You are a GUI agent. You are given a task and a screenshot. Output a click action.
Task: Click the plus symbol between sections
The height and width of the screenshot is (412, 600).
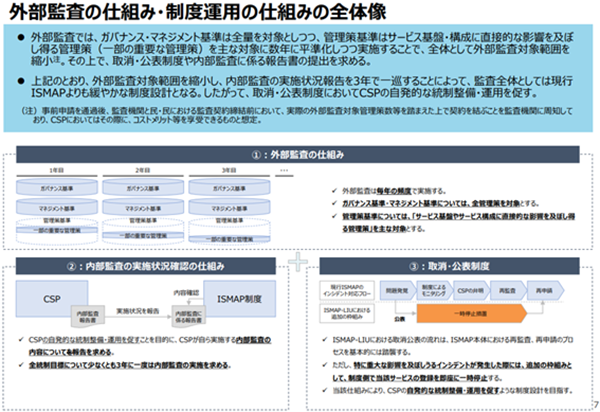tap(298, 262)
